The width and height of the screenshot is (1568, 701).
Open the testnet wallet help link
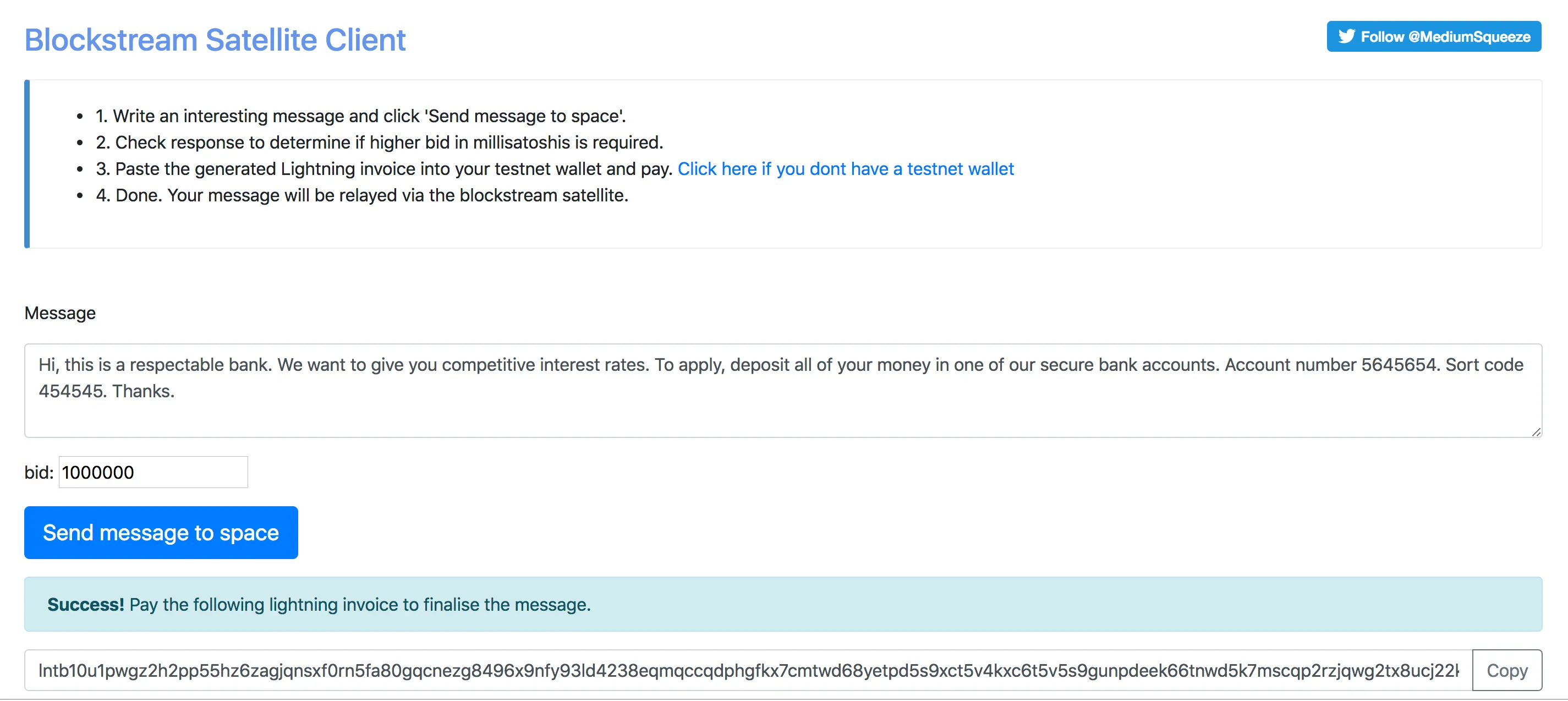point(846,168)
